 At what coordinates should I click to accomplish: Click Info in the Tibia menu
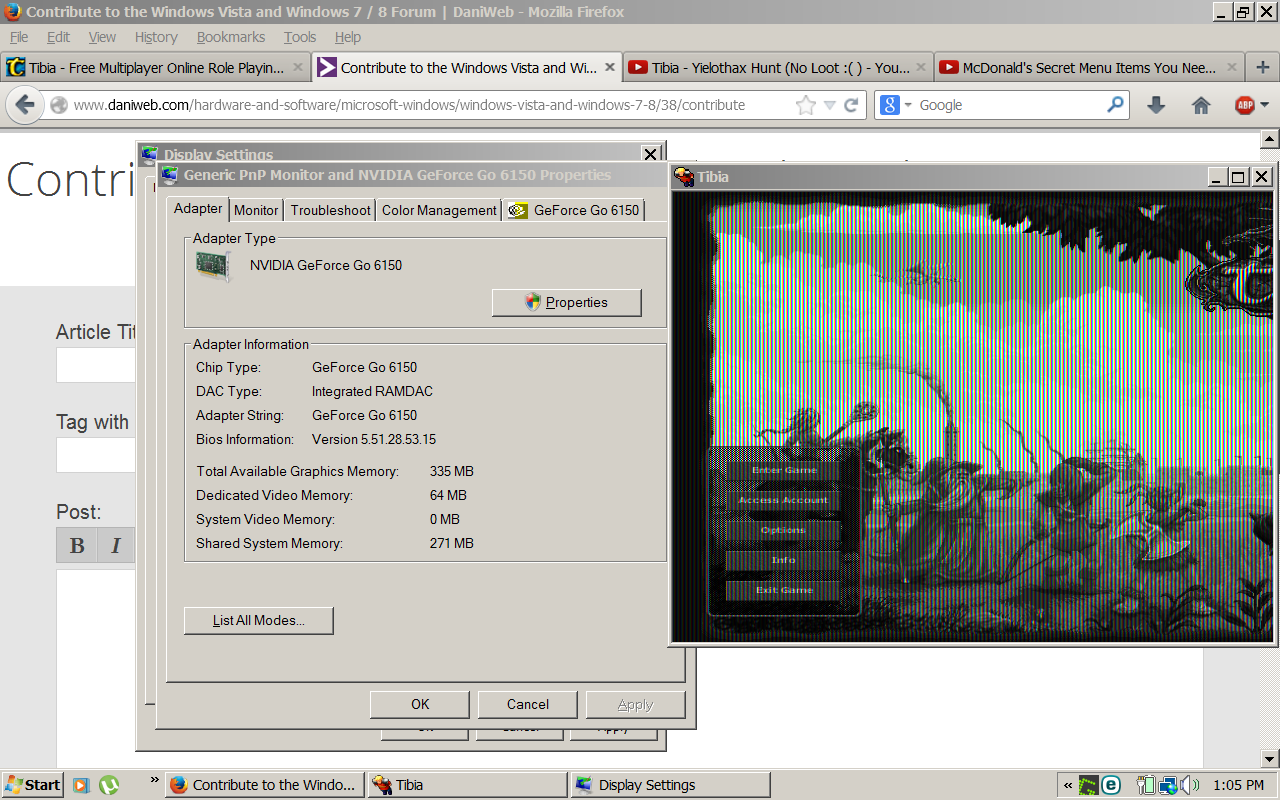pyautogui.click(x=784, y=560)
